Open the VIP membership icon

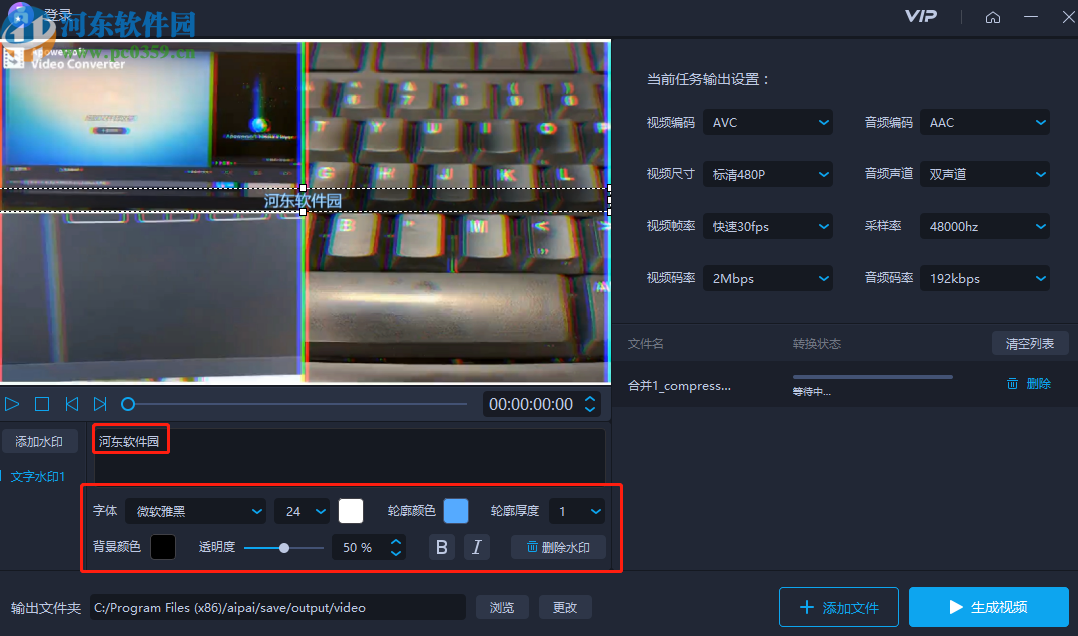point(920,16)
